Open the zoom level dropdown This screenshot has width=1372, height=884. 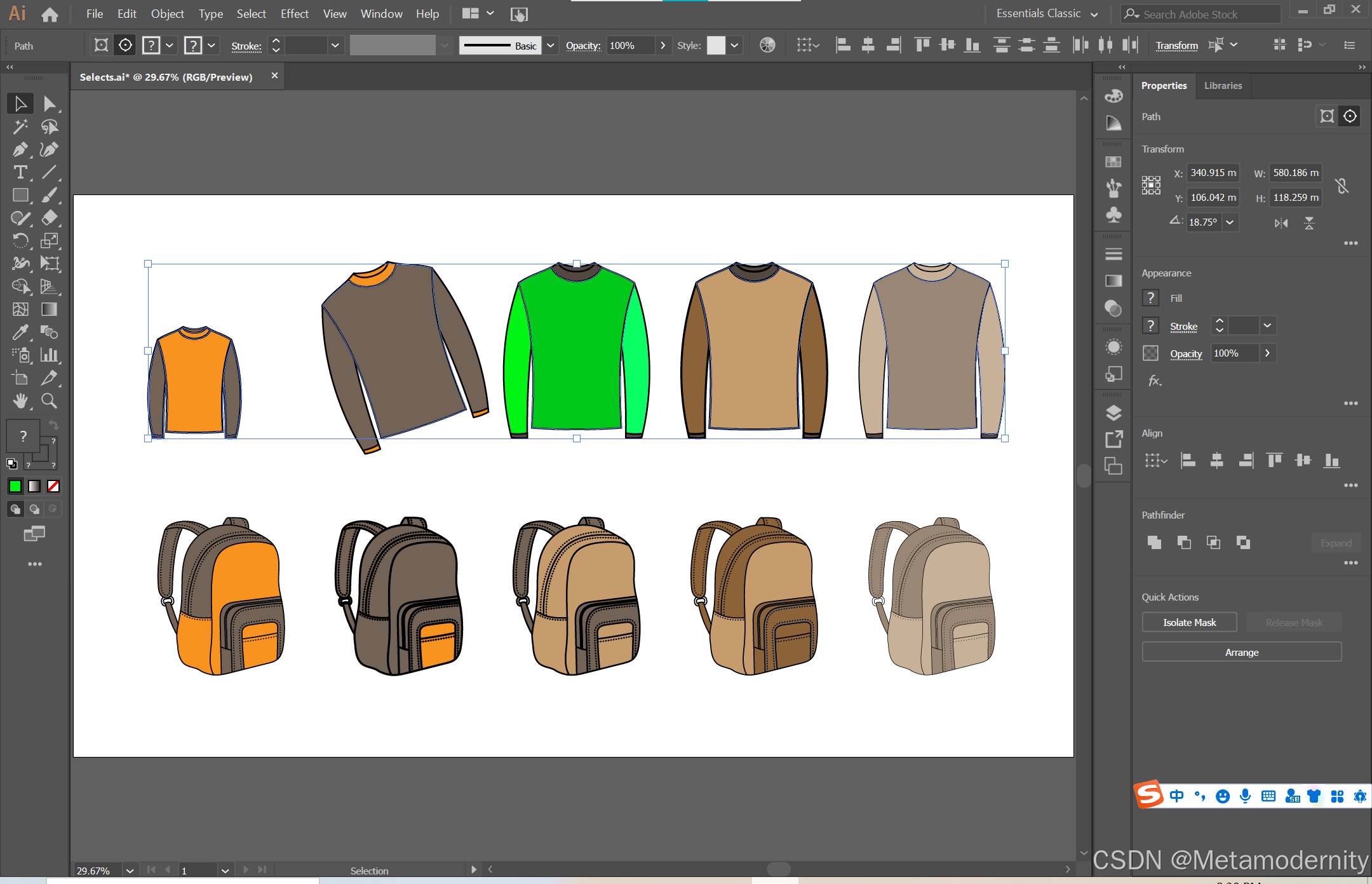[130, 870]
